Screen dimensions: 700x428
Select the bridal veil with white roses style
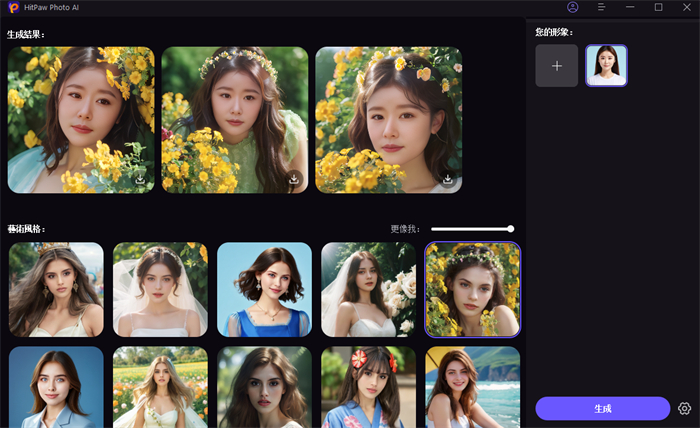[368, 290]
